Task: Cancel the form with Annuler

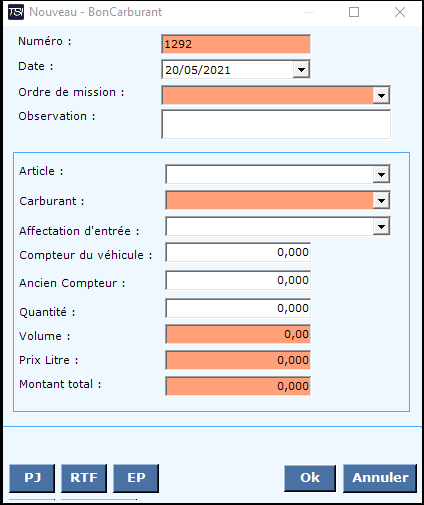Action: 380,478
